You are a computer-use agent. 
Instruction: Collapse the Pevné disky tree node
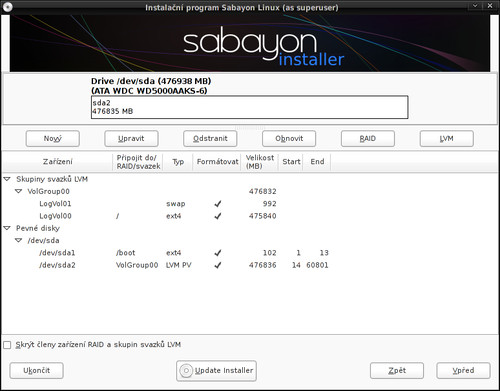(x=7, y=228)
